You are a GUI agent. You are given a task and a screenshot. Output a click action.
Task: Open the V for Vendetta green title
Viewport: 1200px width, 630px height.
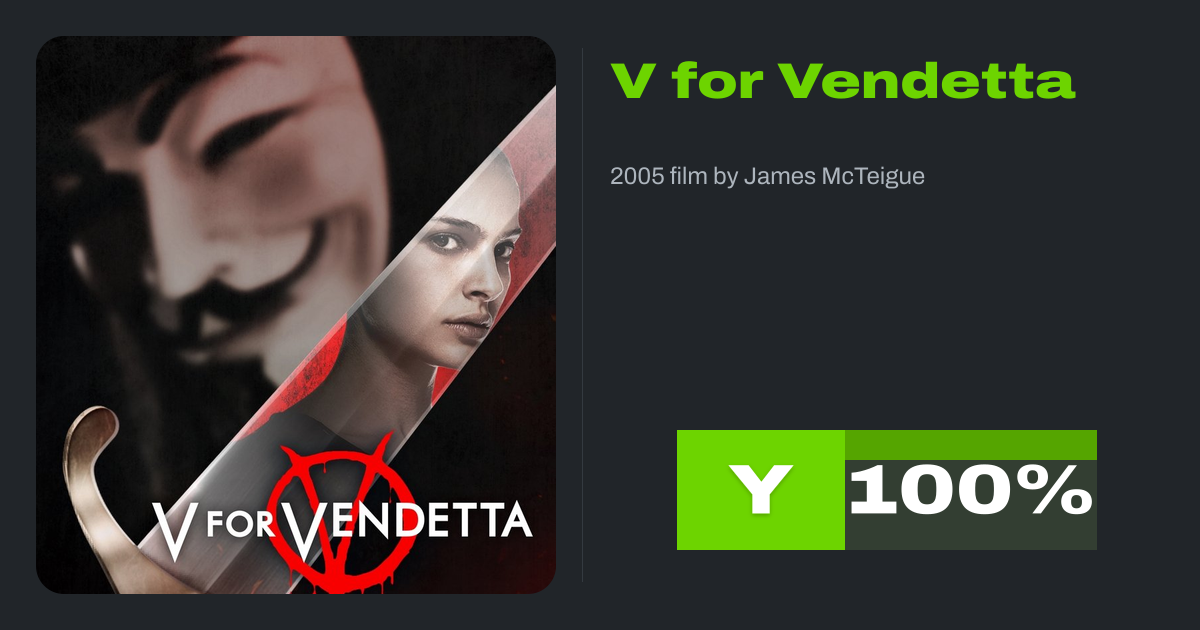843,80
